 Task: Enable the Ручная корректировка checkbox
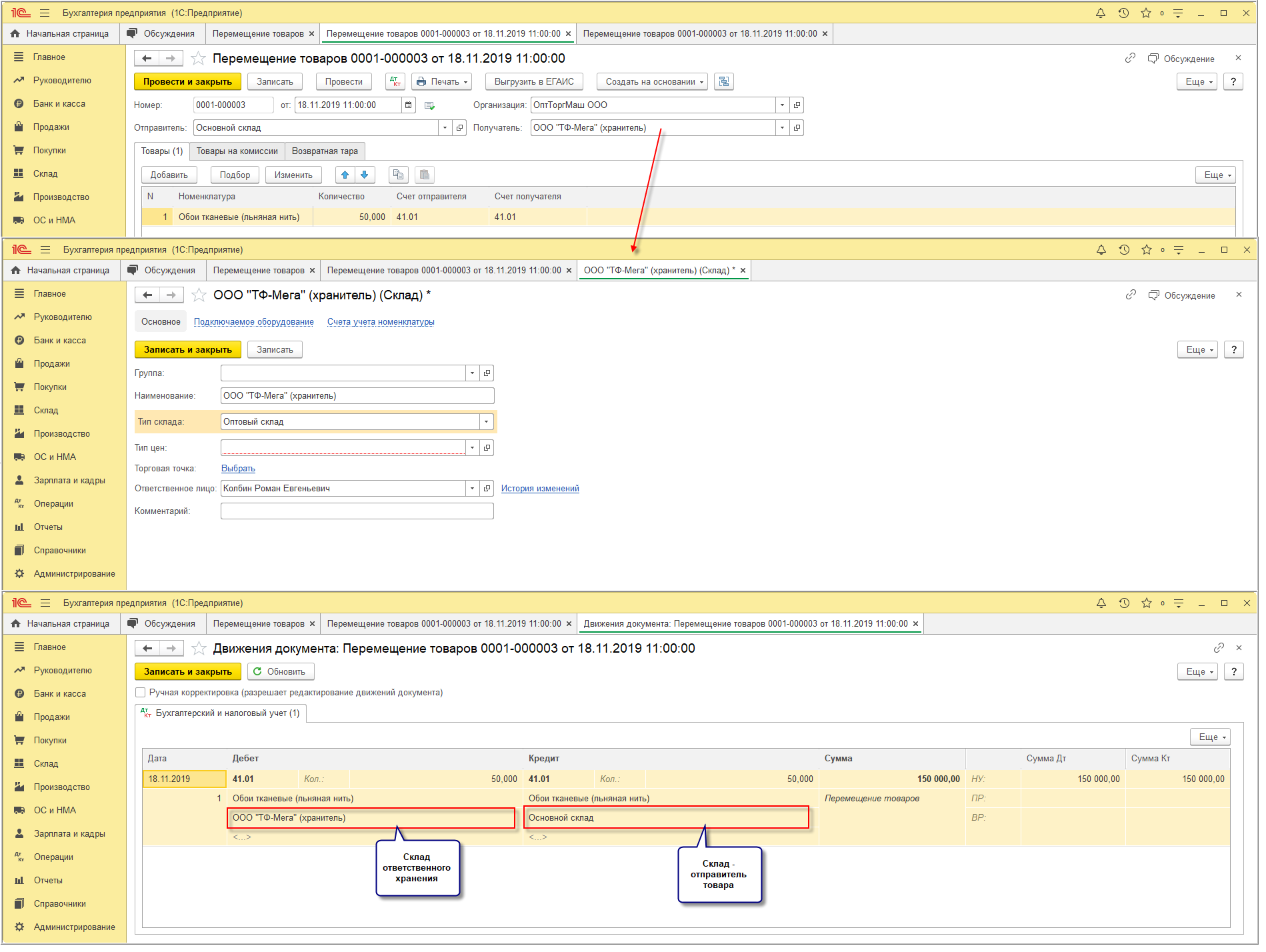point(141,693)
